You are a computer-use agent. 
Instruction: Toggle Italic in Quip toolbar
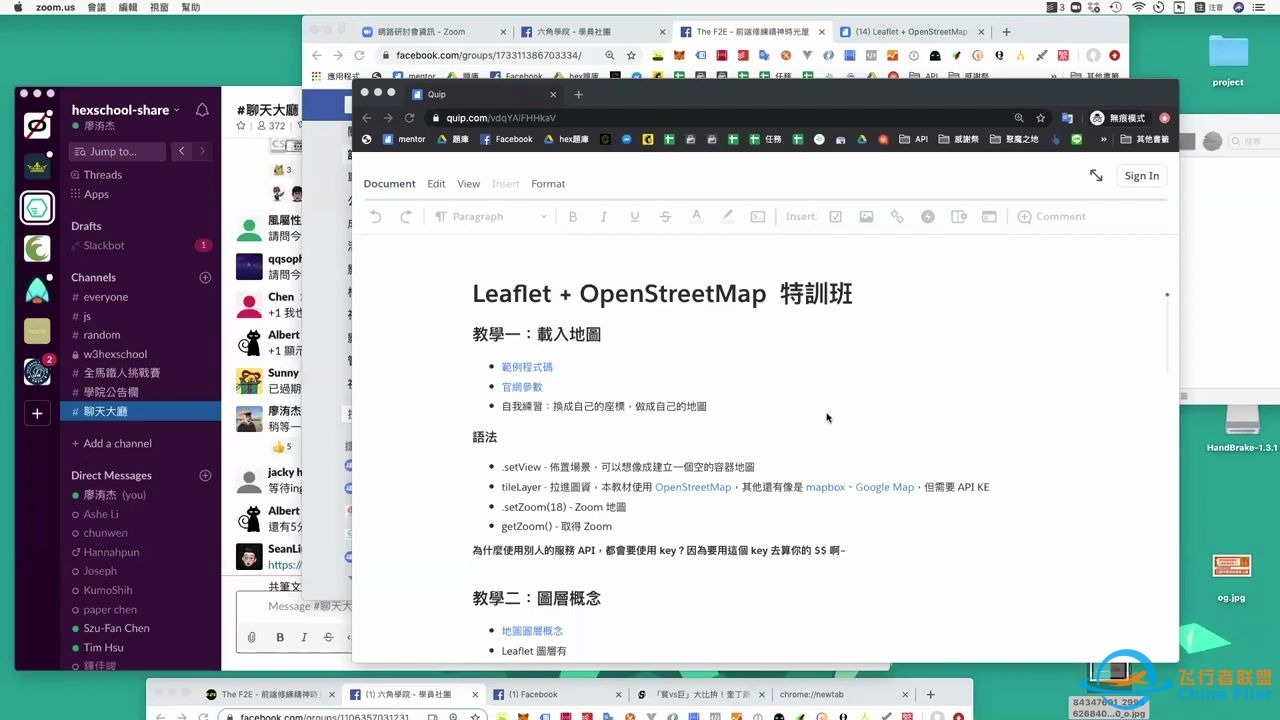click(604, 216)
